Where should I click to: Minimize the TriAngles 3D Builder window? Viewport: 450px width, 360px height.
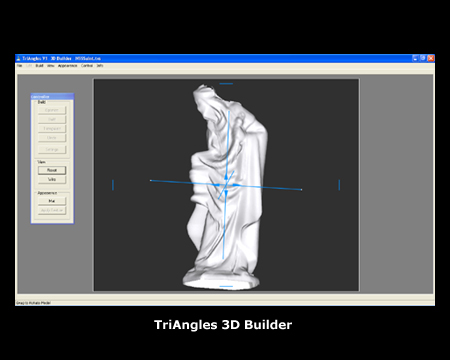(x=415, y=58)
